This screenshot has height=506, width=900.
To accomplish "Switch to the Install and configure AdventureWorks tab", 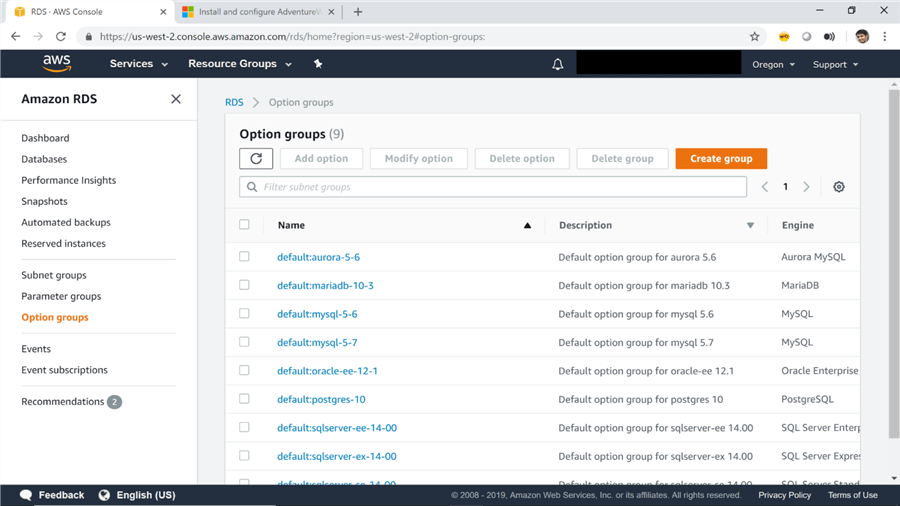I will [x=258, y=12].
